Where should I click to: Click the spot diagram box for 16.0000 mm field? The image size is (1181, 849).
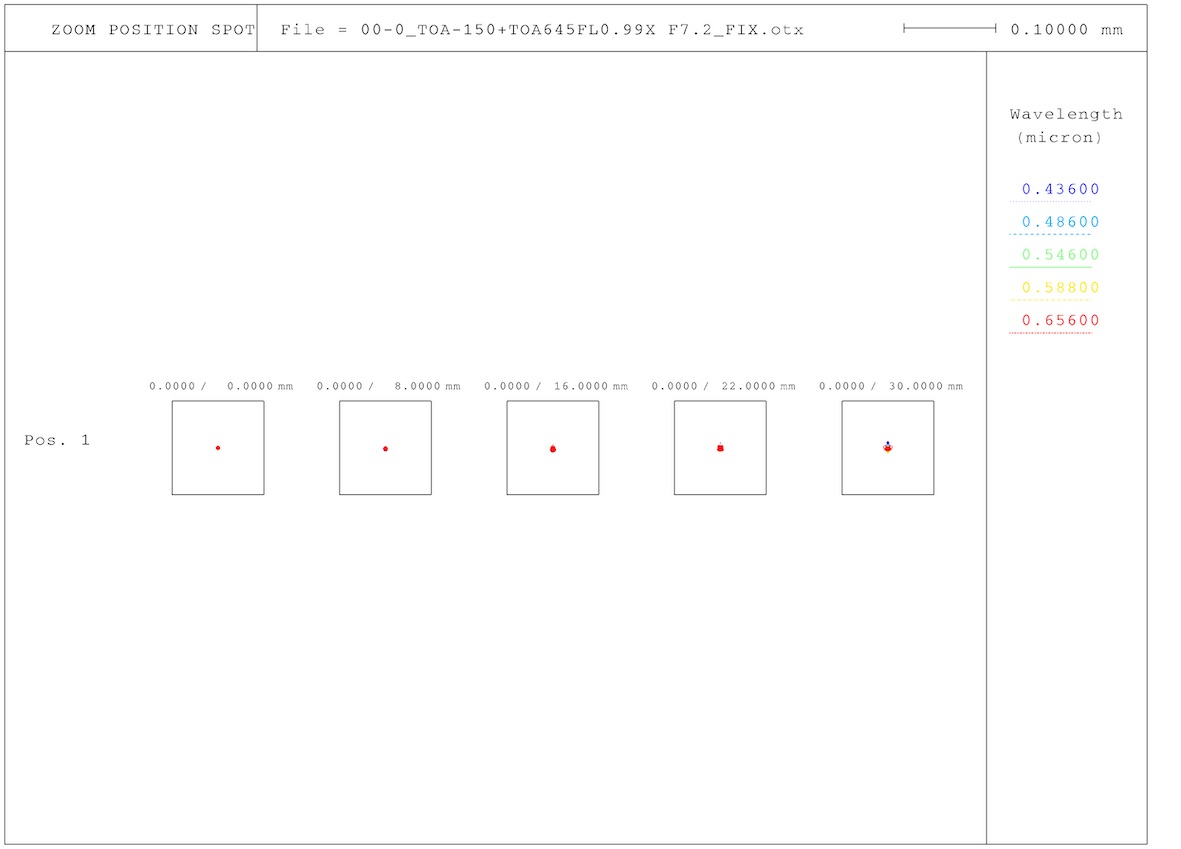pos(553,447)
